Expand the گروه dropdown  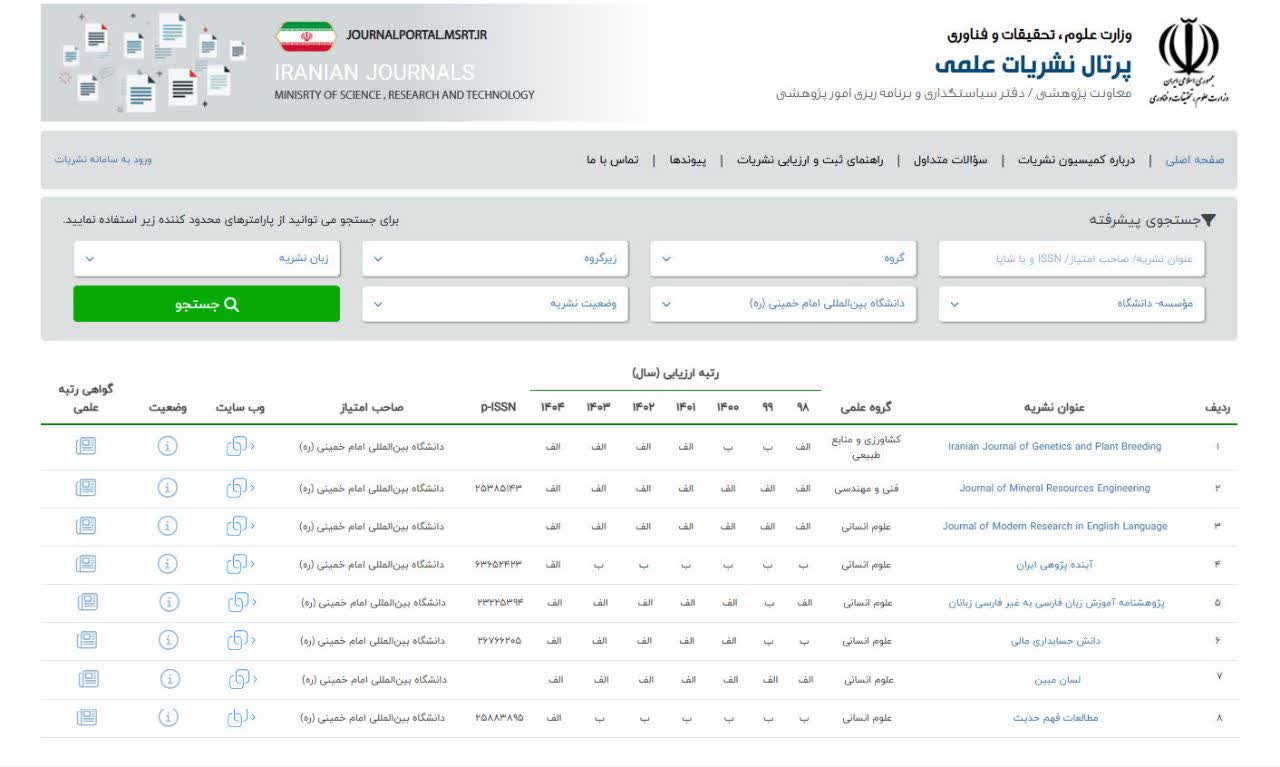tap(782, 258)
